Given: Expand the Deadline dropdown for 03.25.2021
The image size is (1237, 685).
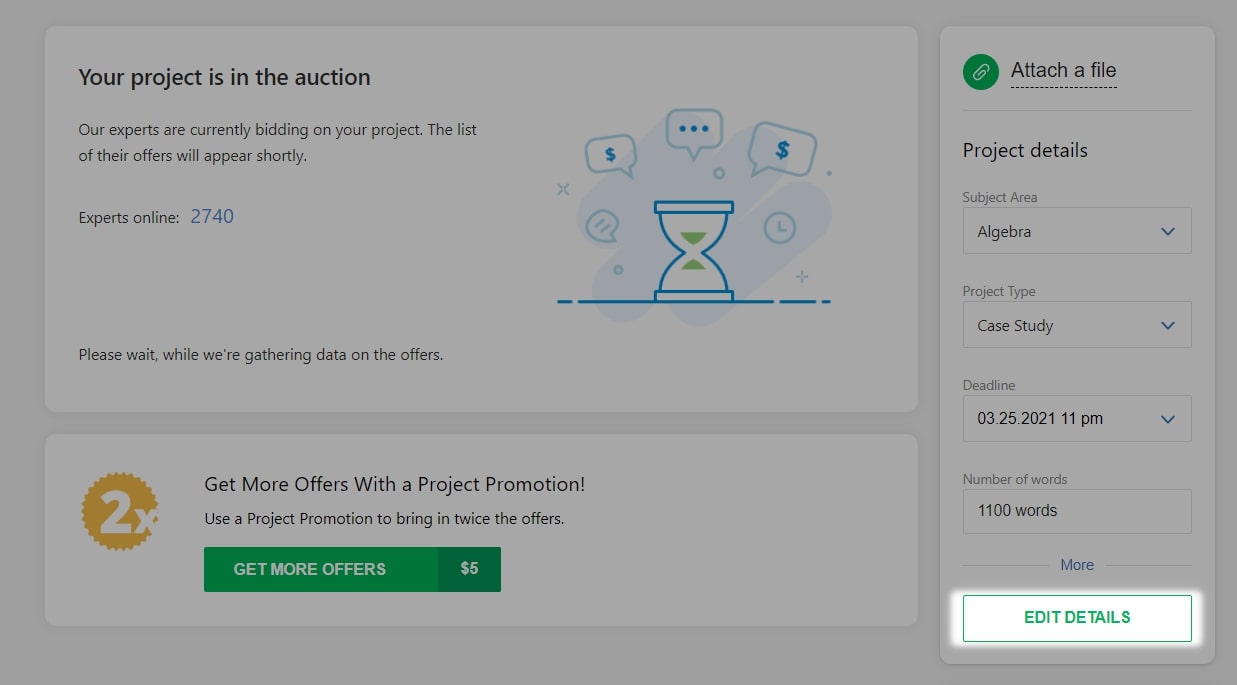Looking at the screenshot, I should point(1077,418).
